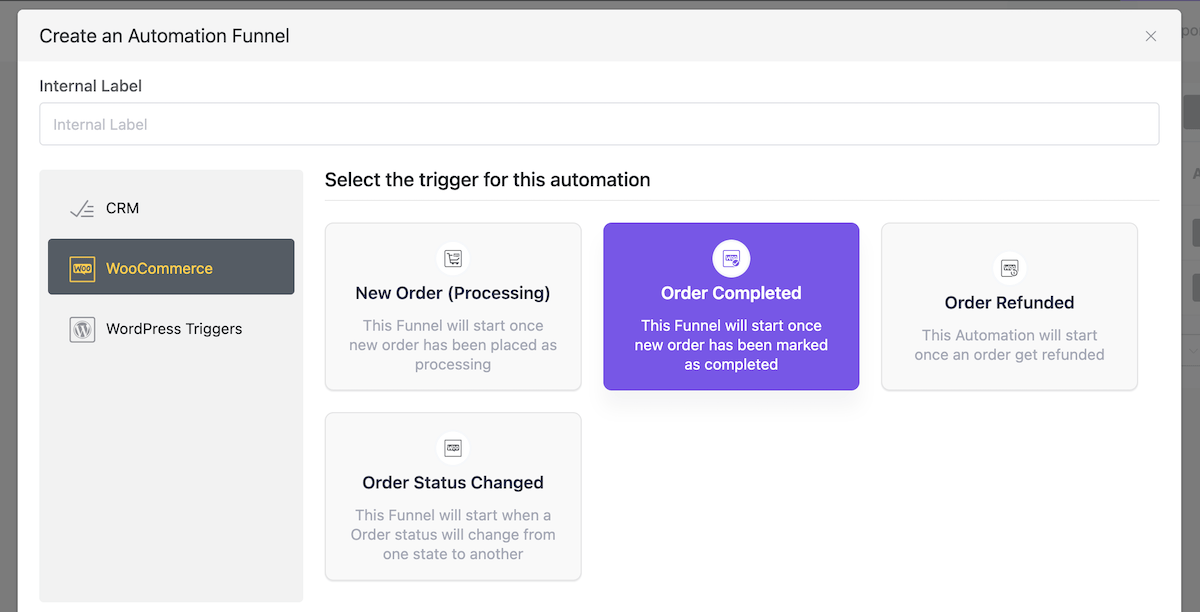The image size is (1200, 612).
Task: Close the Create an Automation Funnel dialog
Action: tap(1151, 36)
